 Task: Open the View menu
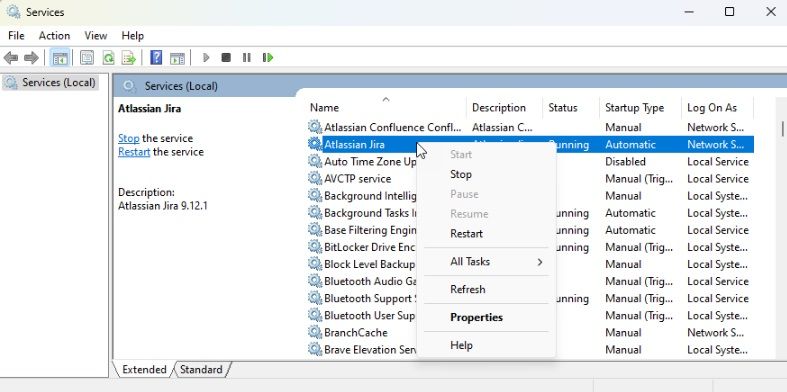[x=95, y=36]
